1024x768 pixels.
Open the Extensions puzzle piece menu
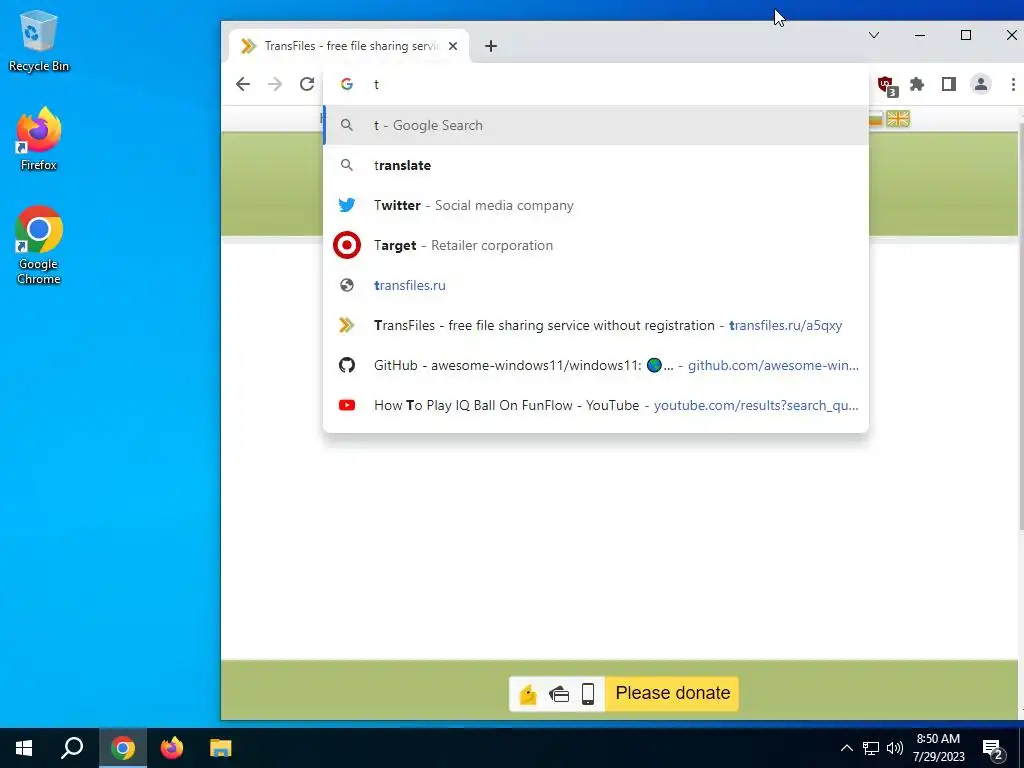point(917,84)
